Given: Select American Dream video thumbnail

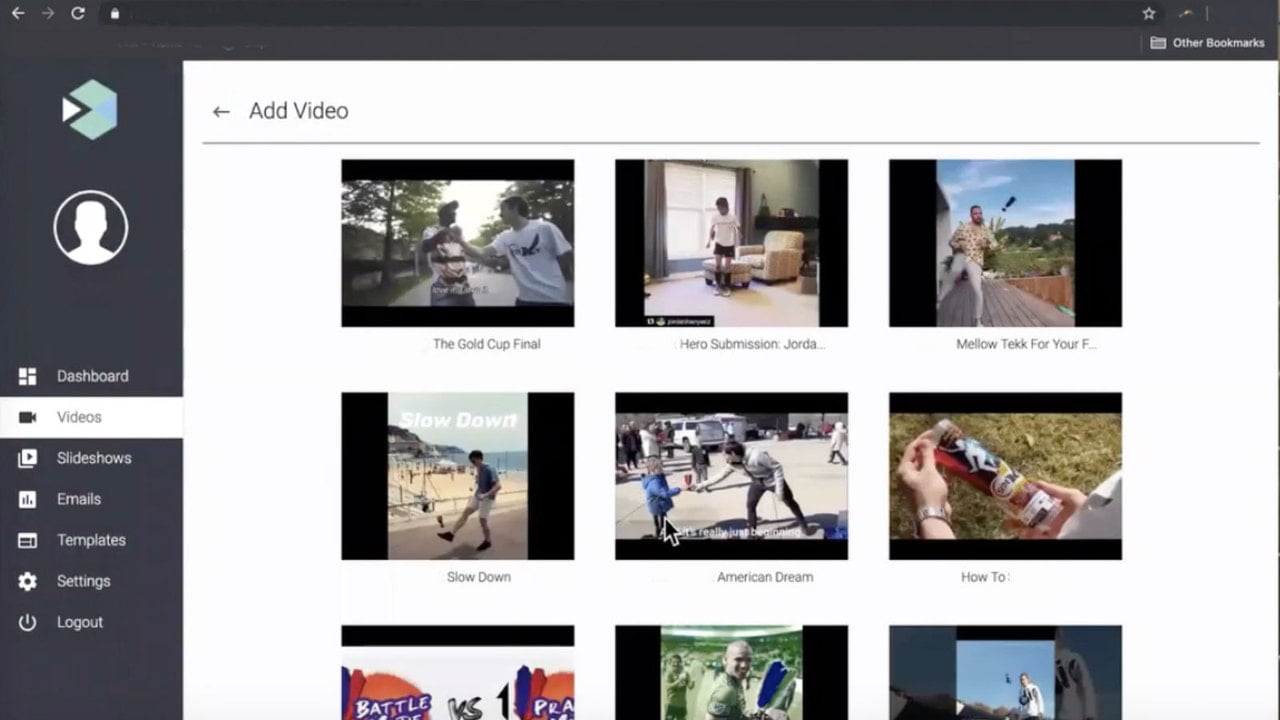Looking at the screenshot, I should coord(731,476).
